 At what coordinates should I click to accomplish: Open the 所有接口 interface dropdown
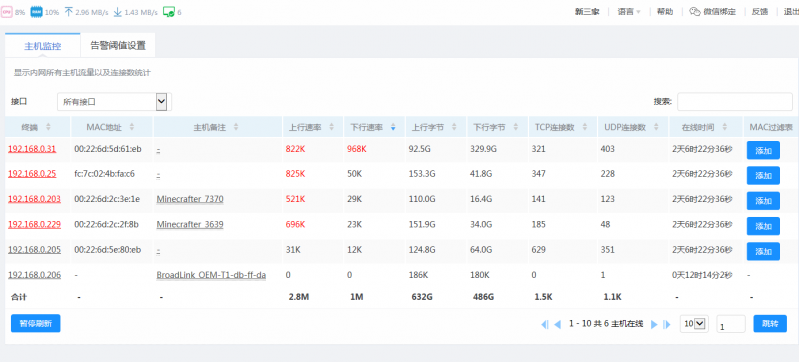[x=113, y=101]
